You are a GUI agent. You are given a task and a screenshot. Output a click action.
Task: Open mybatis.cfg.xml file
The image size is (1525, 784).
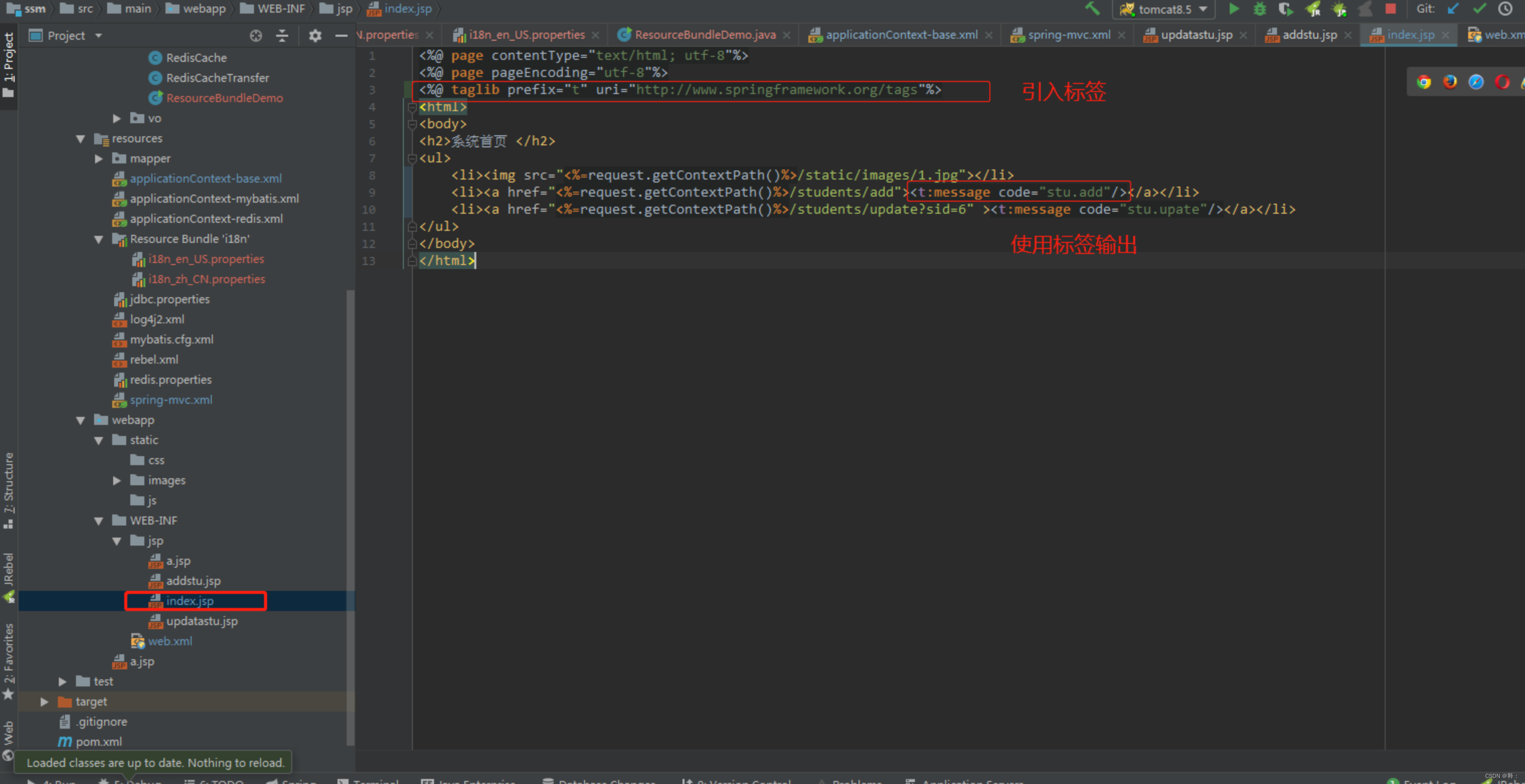[x=163, y=339]
